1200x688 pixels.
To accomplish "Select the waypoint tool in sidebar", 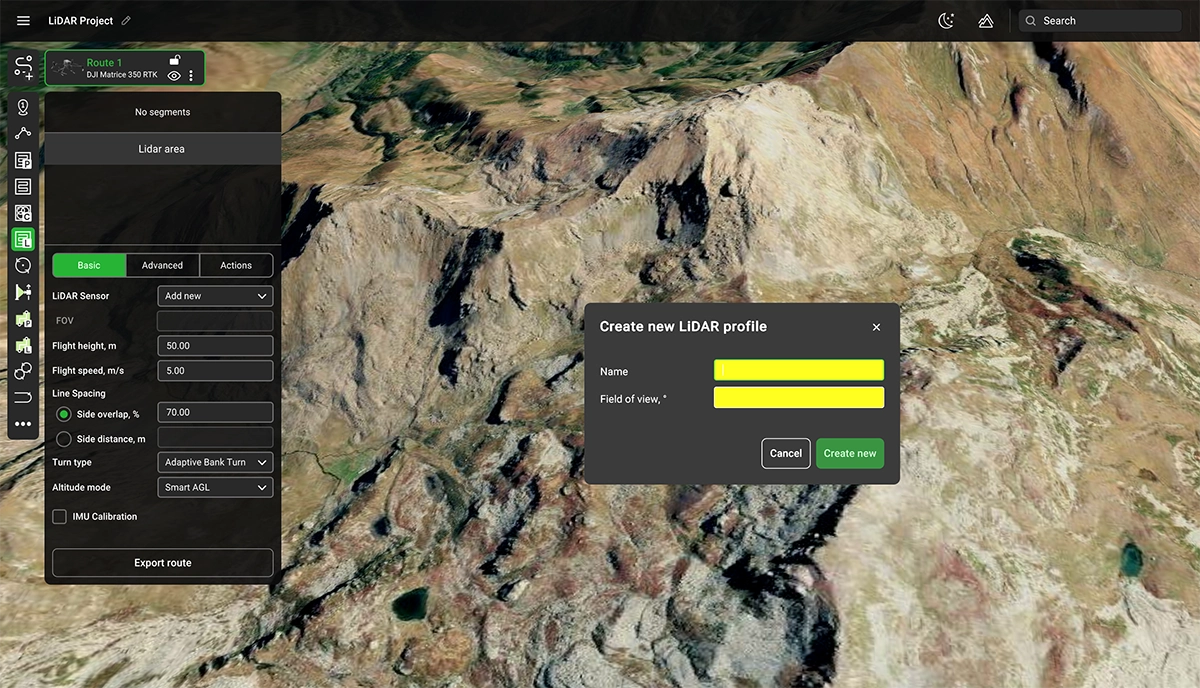I will point(23,107).
